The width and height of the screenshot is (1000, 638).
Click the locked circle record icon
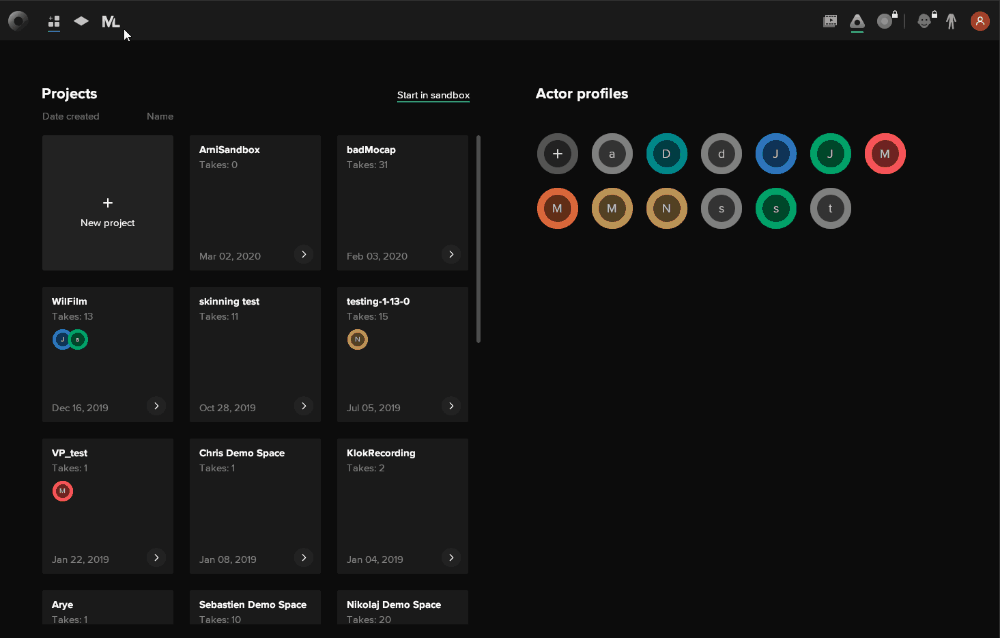(886, 20)
